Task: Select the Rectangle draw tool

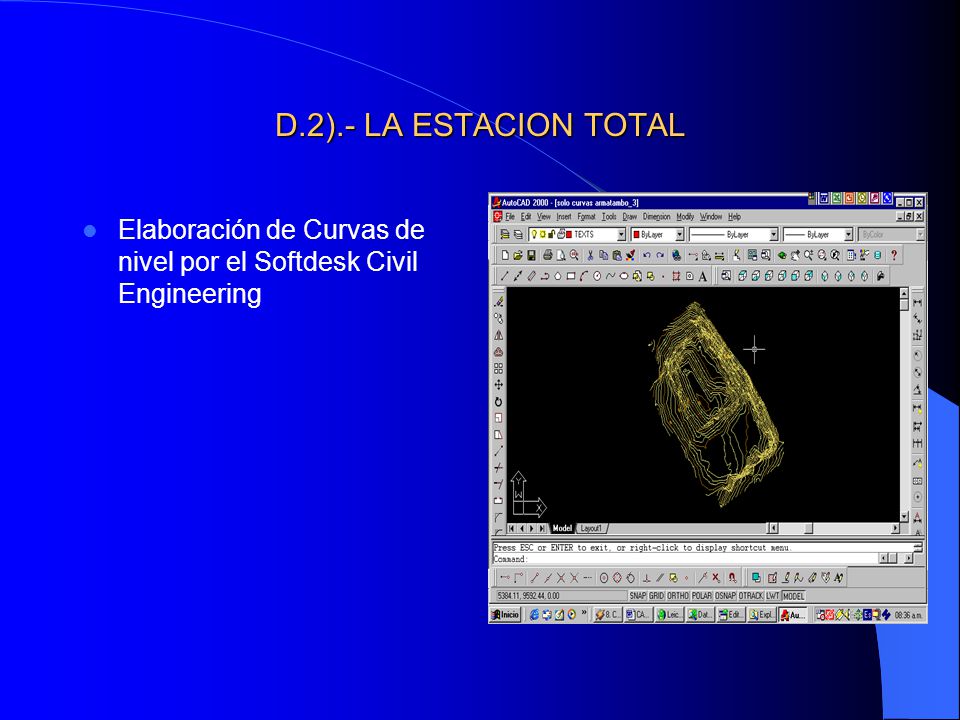Action: pos(571,276)
